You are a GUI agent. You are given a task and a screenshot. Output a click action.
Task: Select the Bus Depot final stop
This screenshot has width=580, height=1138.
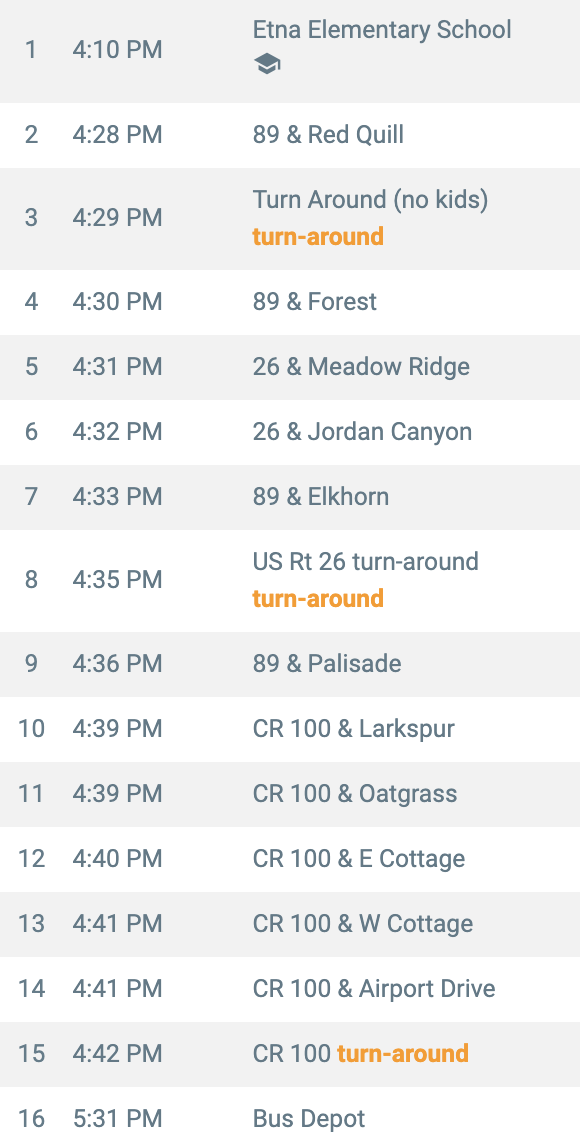pos(290,1116)
